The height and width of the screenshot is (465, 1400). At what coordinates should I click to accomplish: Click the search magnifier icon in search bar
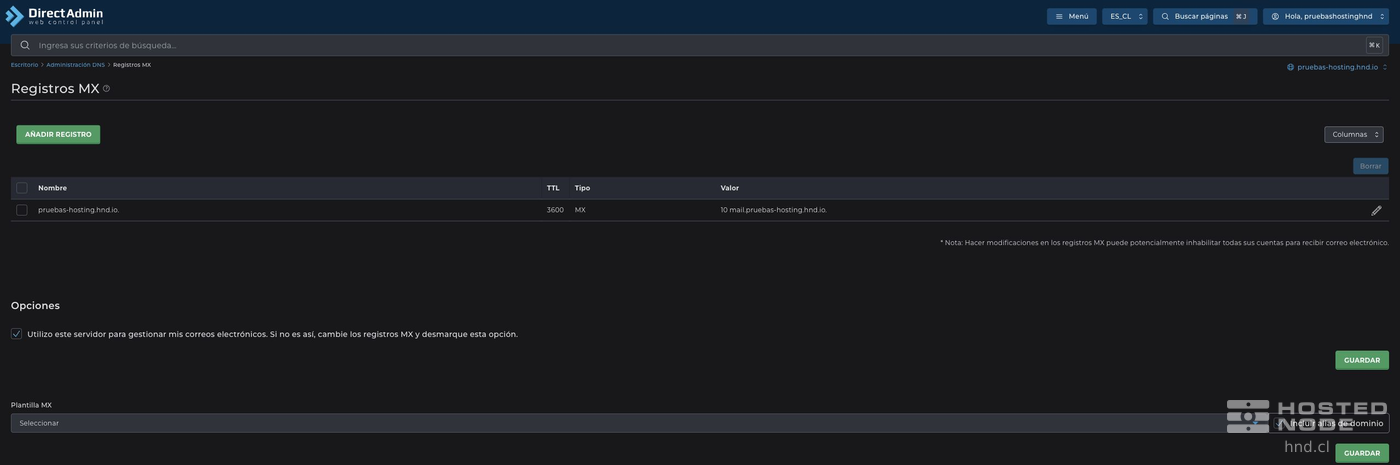tap(25, 45)
